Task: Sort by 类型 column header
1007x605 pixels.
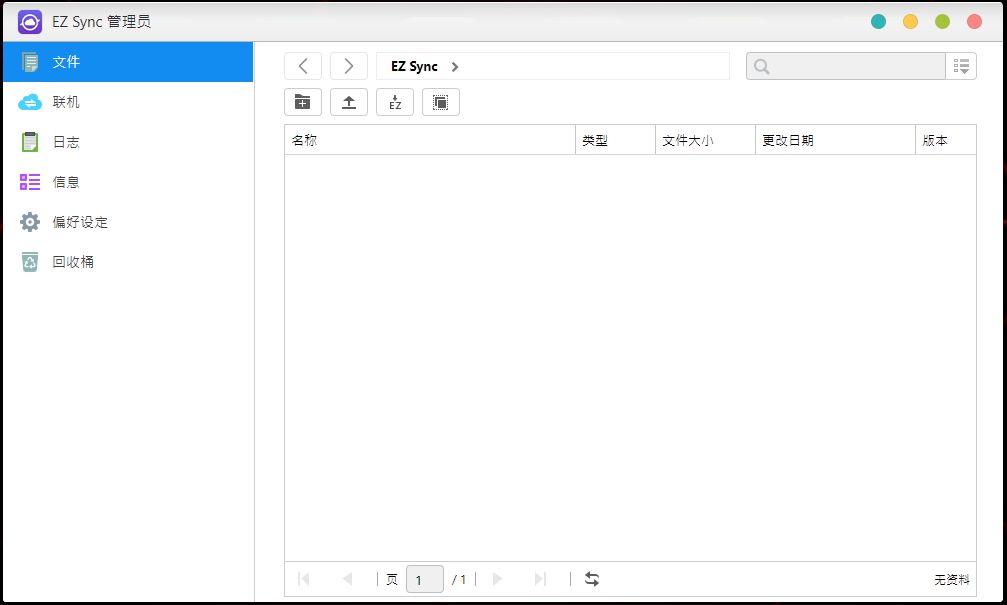Action: pyautogui.click(x=615, y=140)
